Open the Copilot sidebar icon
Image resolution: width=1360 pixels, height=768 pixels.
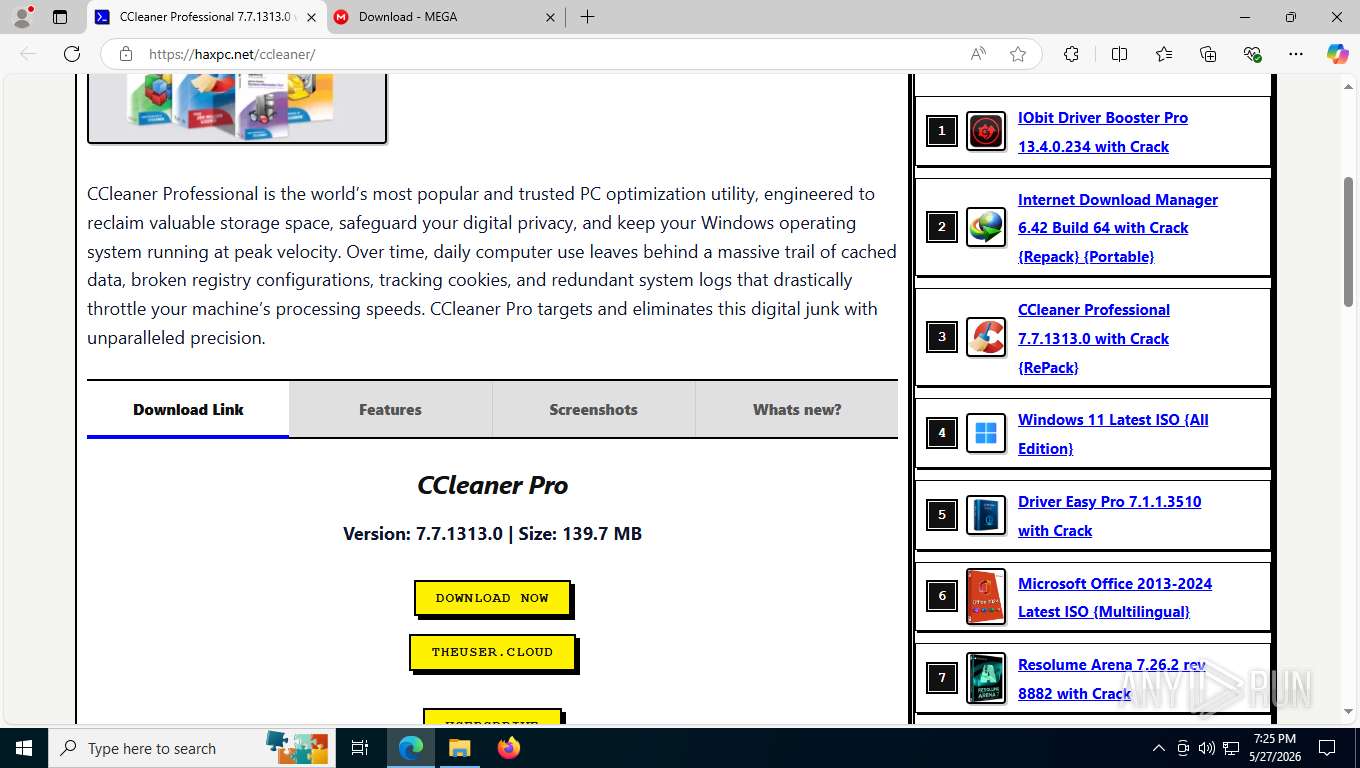coord(1338,54)
